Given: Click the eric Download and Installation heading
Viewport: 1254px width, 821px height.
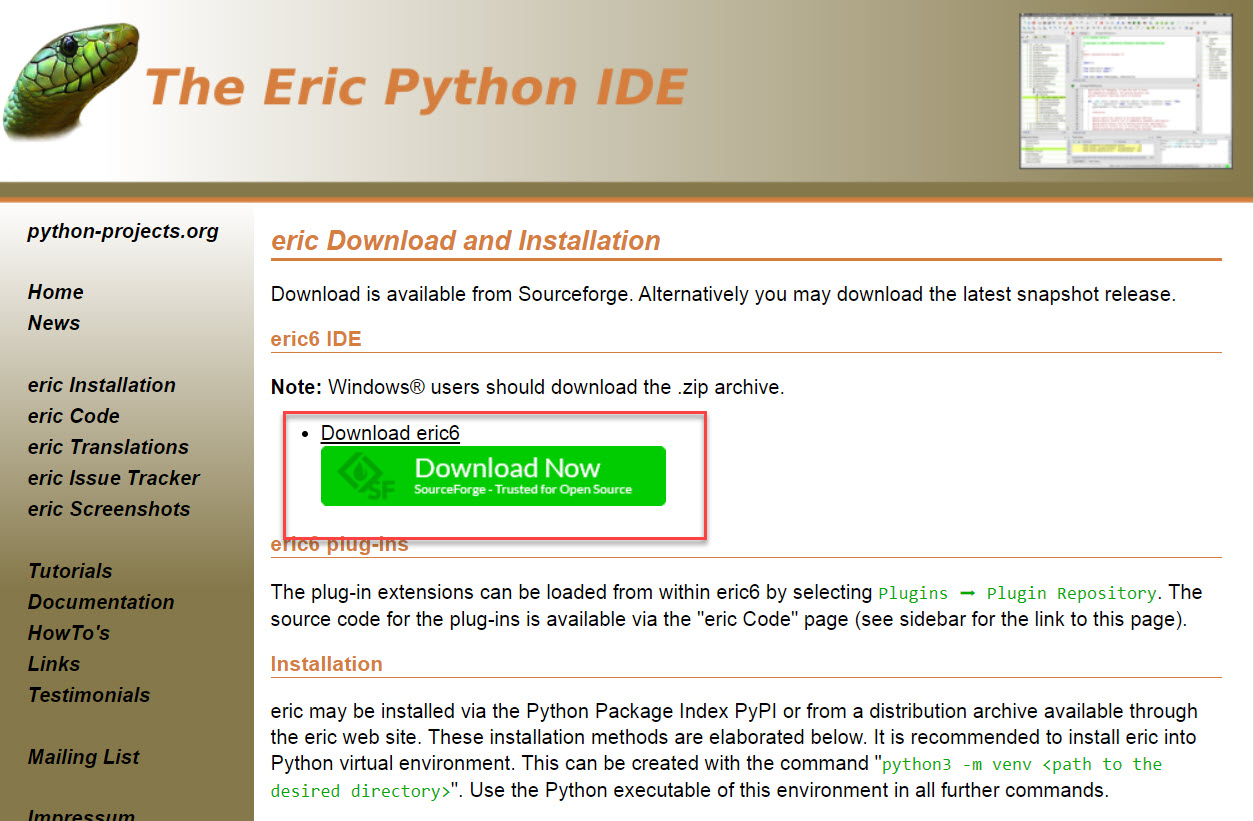Looking at the screenshot, I should click(466, 241).
